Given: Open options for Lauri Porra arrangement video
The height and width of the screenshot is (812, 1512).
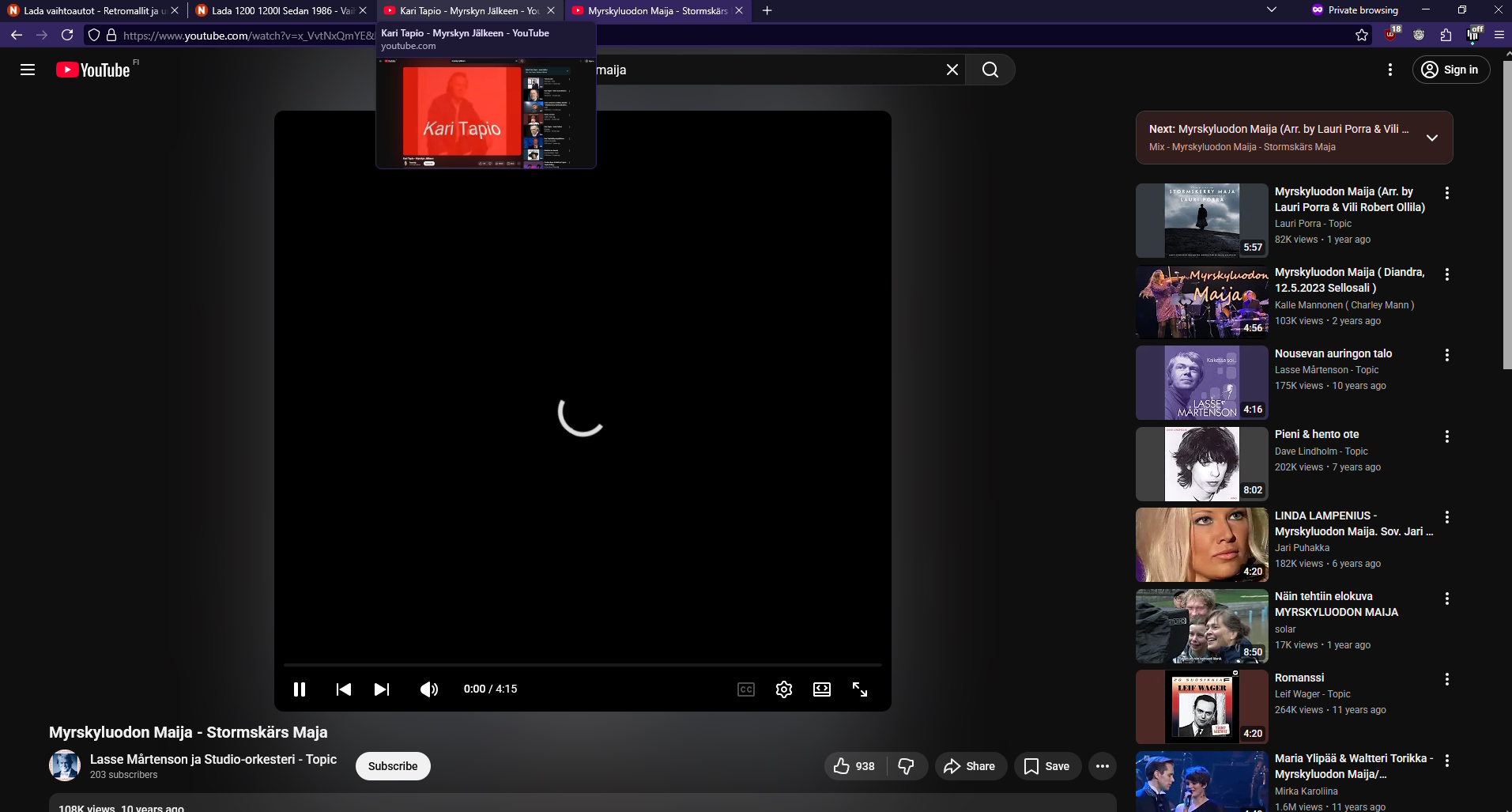Looking at the screenshot, I should 1447,193.
